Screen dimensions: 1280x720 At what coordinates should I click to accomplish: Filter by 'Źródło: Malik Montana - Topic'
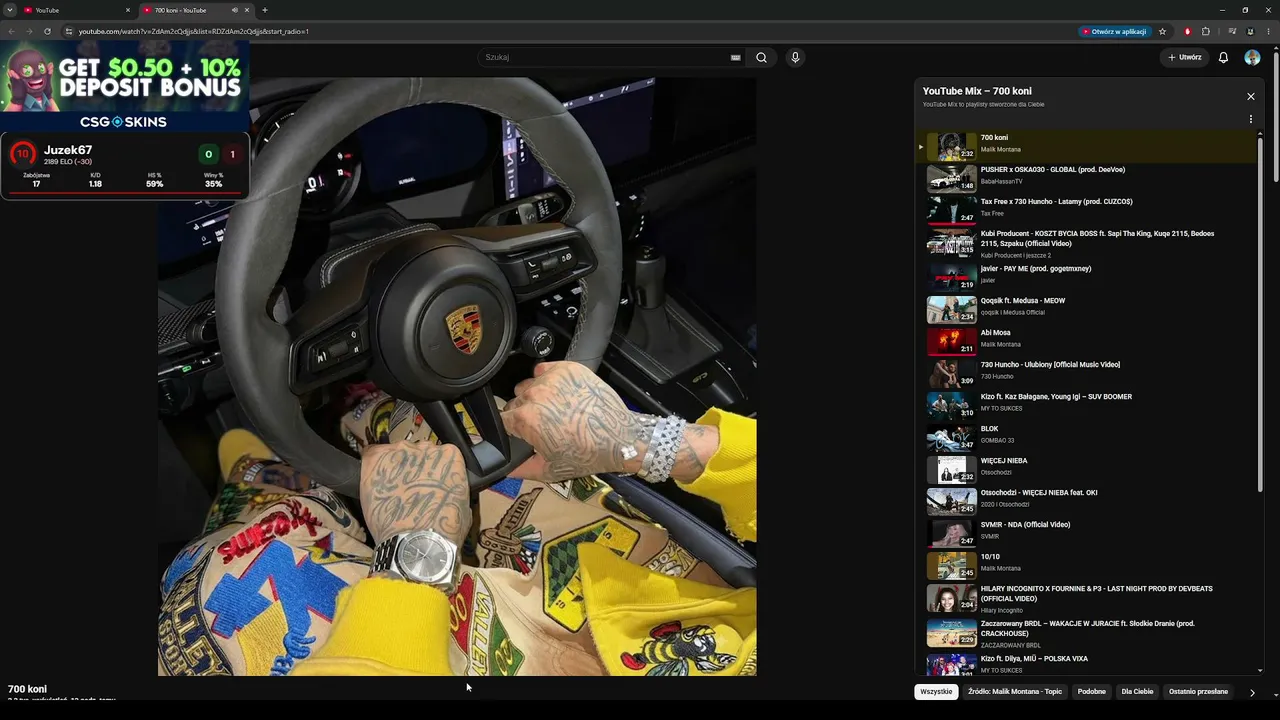click(1015, 692)
